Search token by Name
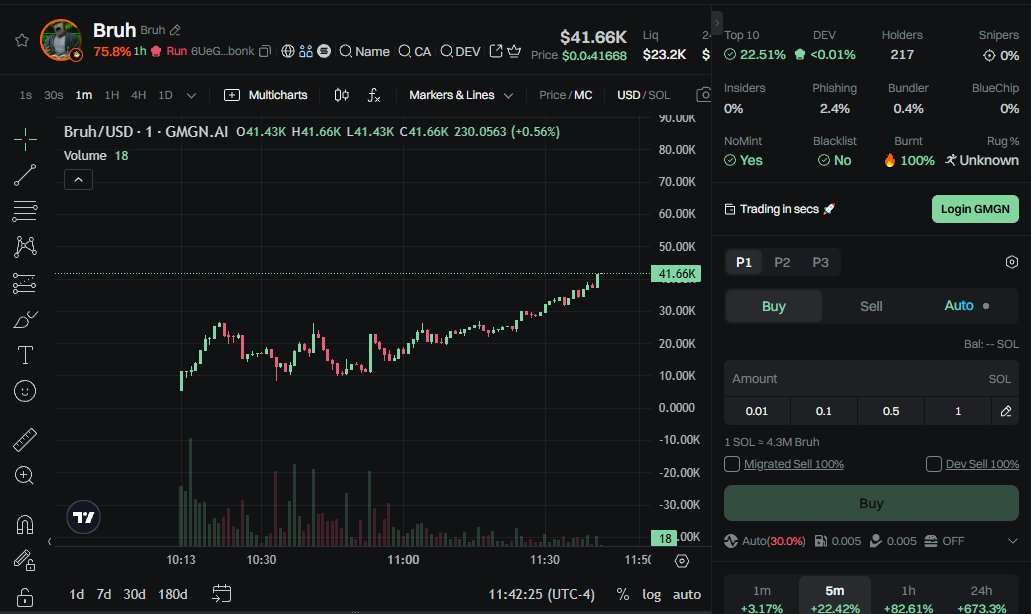The height and width of the screenshot is (614, 1031). (364, 51)
